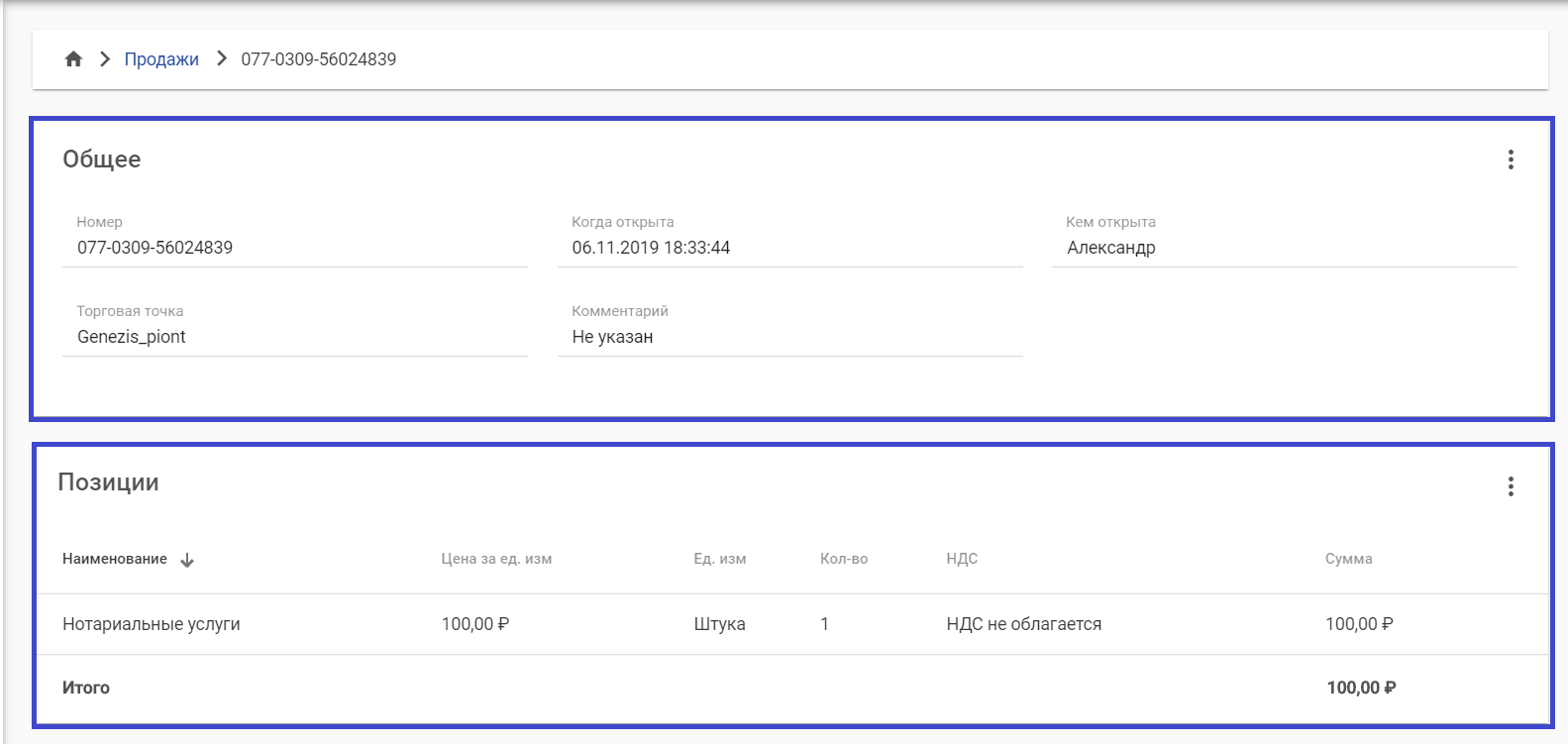Click the НДС column header
This screenshot has width=1568, height=744.
pyautogui.click(x=961, y=559)
